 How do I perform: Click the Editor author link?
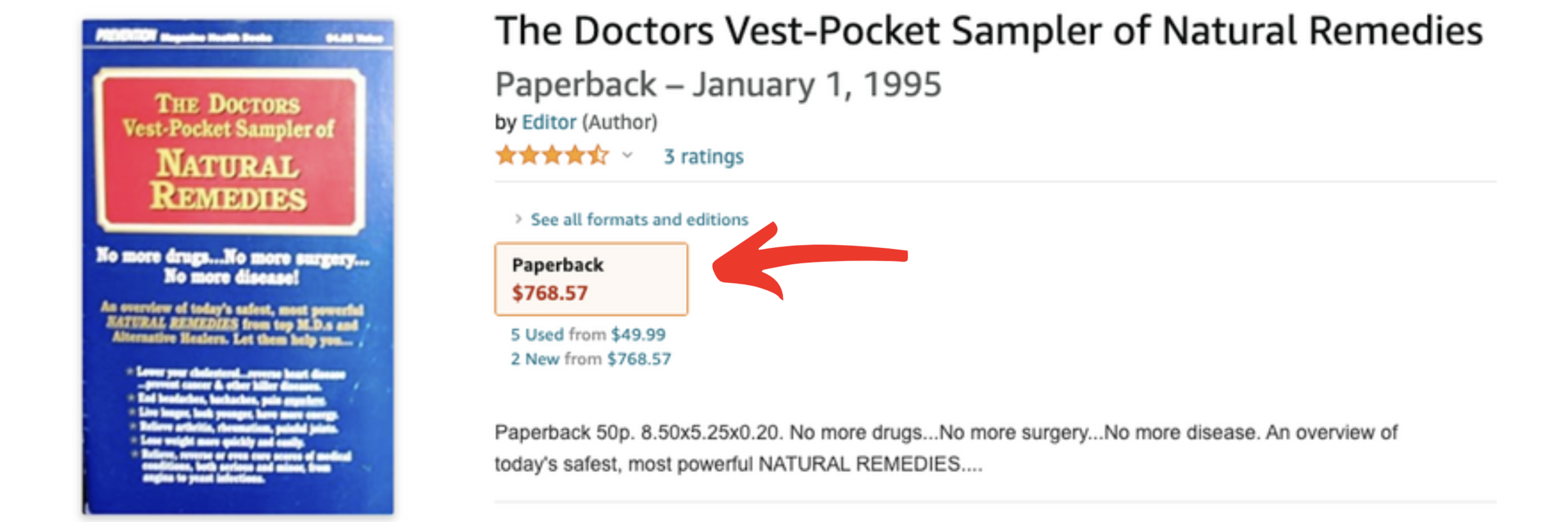[549, 122]
